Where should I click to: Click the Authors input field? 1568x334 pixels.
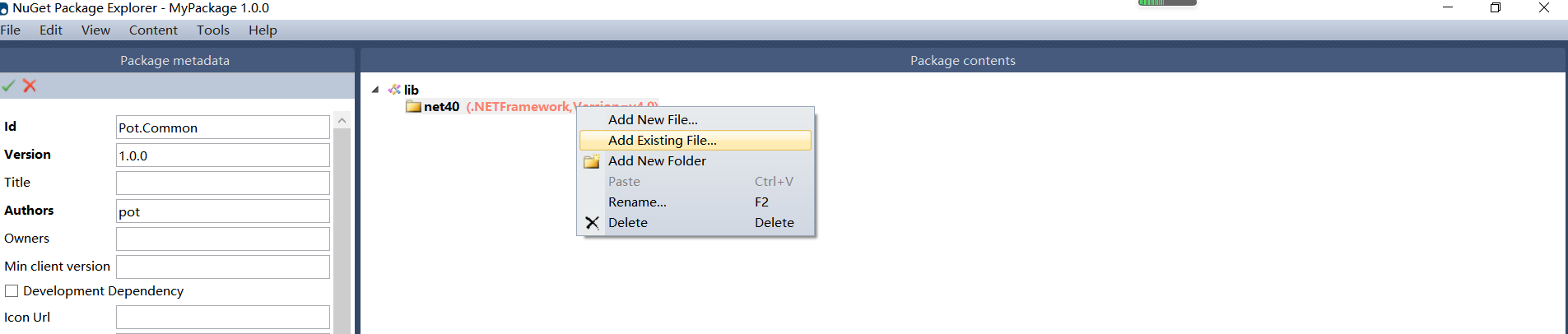(x=222, y=211)
